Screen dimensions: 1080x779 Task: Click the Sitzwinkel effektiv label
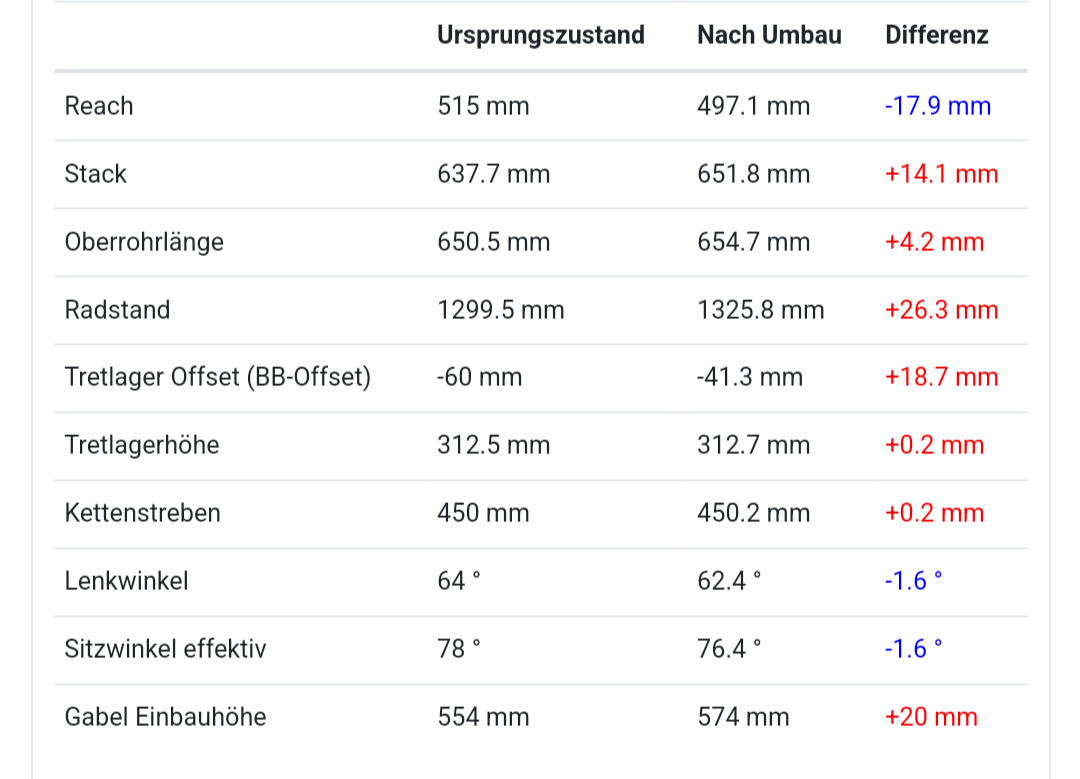tap(165, 649)
